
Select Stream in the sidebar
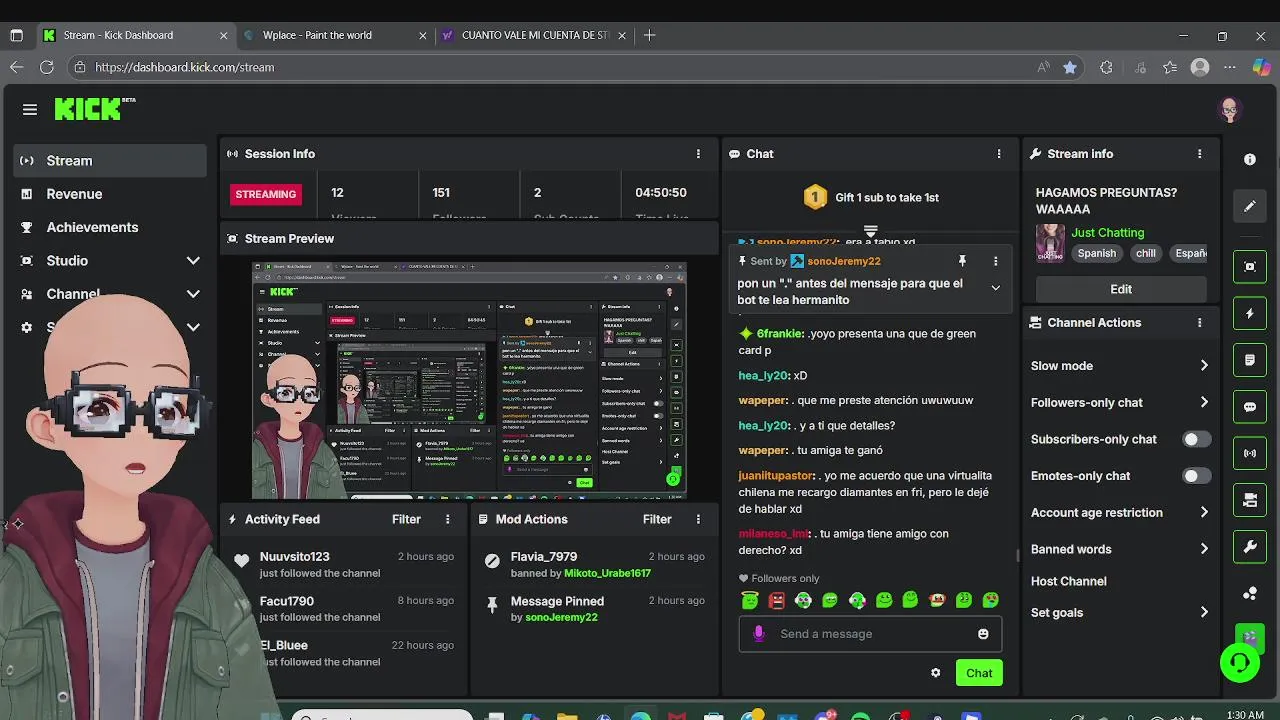[x=110, y=160]
